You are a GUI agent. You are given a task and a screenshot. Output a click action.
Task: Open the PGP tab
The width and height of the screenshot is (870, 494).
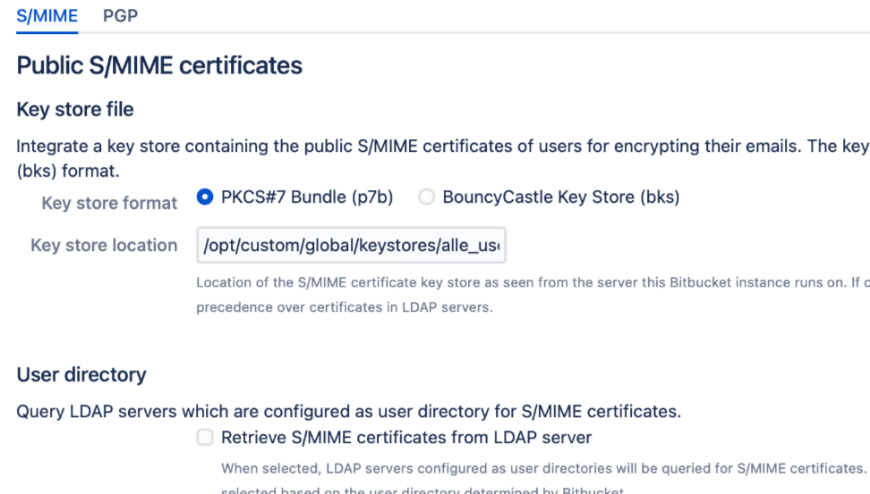click(120, 15)
